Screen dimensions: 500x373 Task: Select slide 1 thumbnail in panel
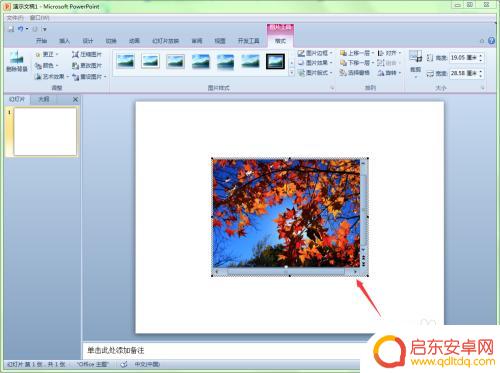[45, 131]
